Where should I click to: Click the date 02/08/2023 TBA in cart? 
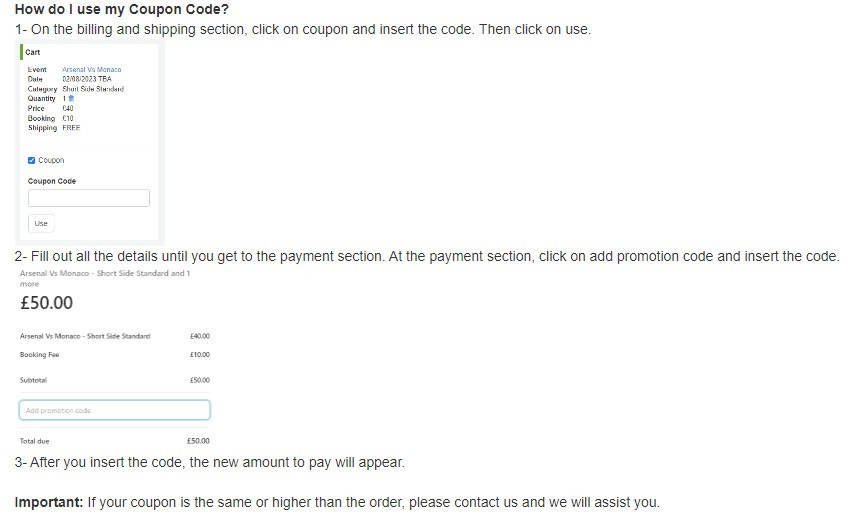tap(87, 79)
